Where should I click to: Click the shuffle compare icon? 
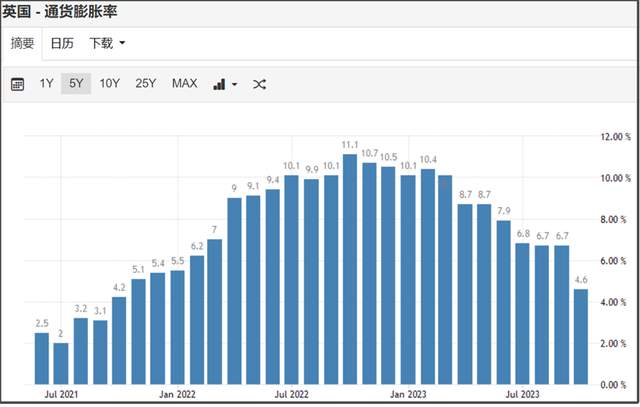[x=259, y=84]
